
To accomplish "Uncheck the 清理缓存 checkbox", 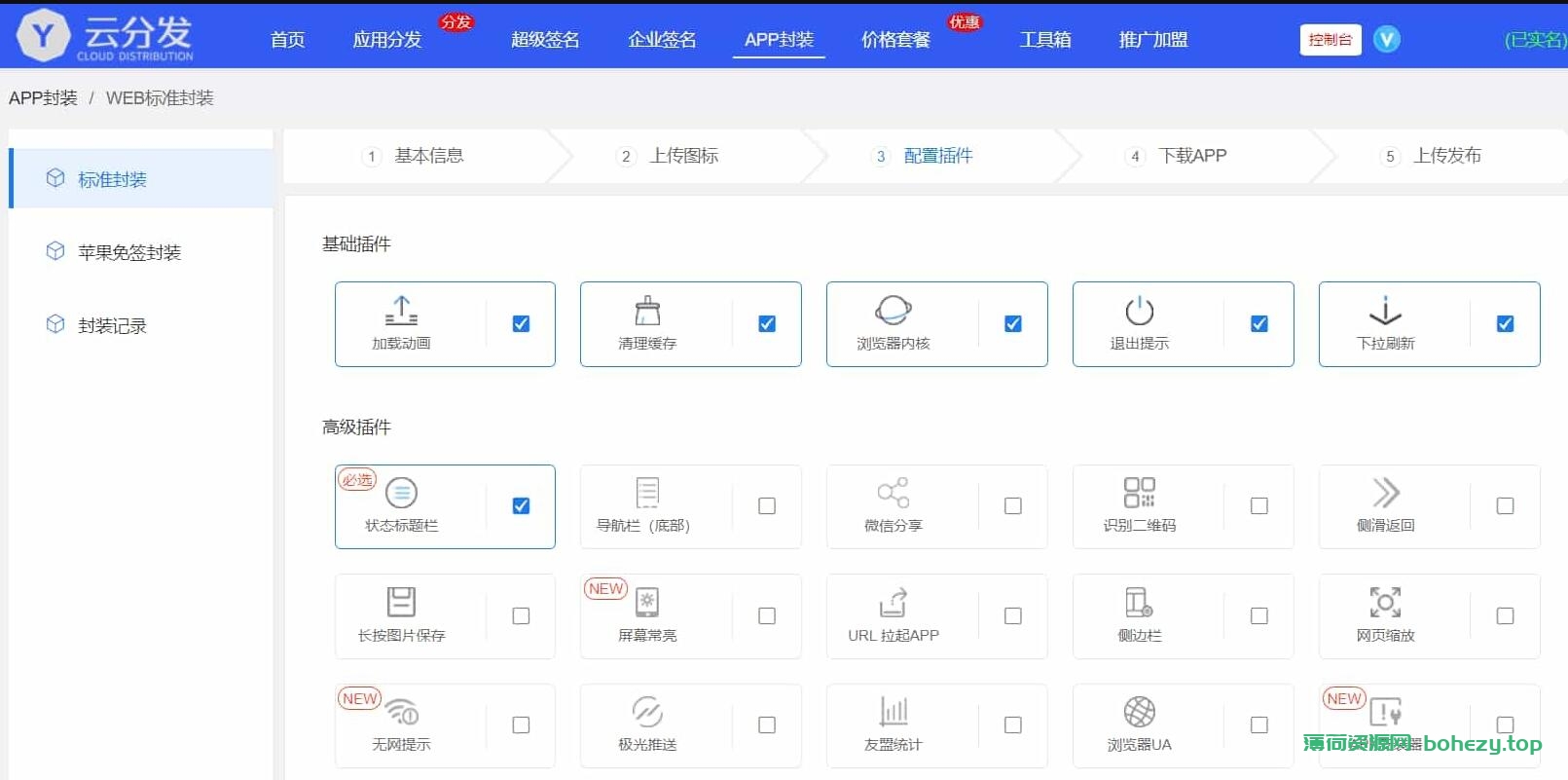I will 767,323.
